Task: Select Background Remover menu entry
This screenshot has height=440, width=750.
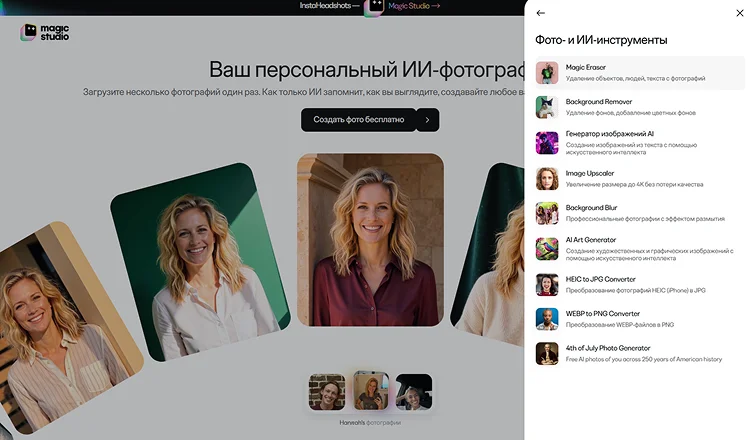Action: tap(639, 107)
